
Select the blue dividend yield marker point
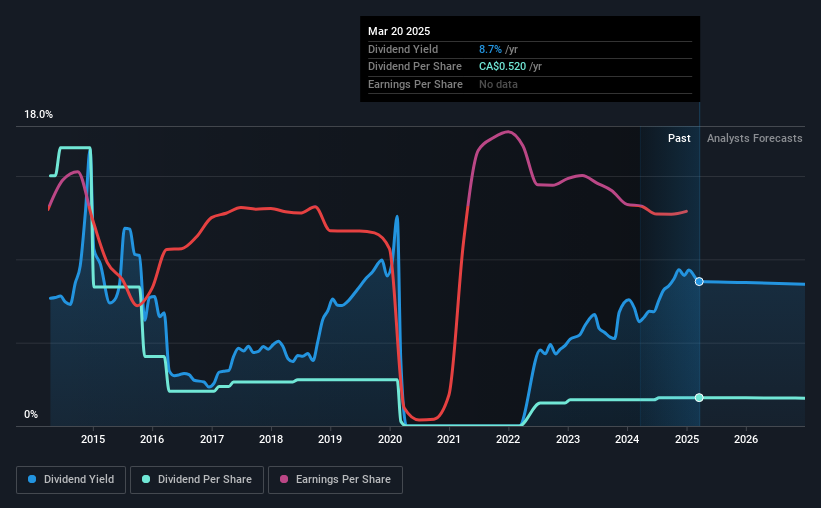tap(699, 282)
